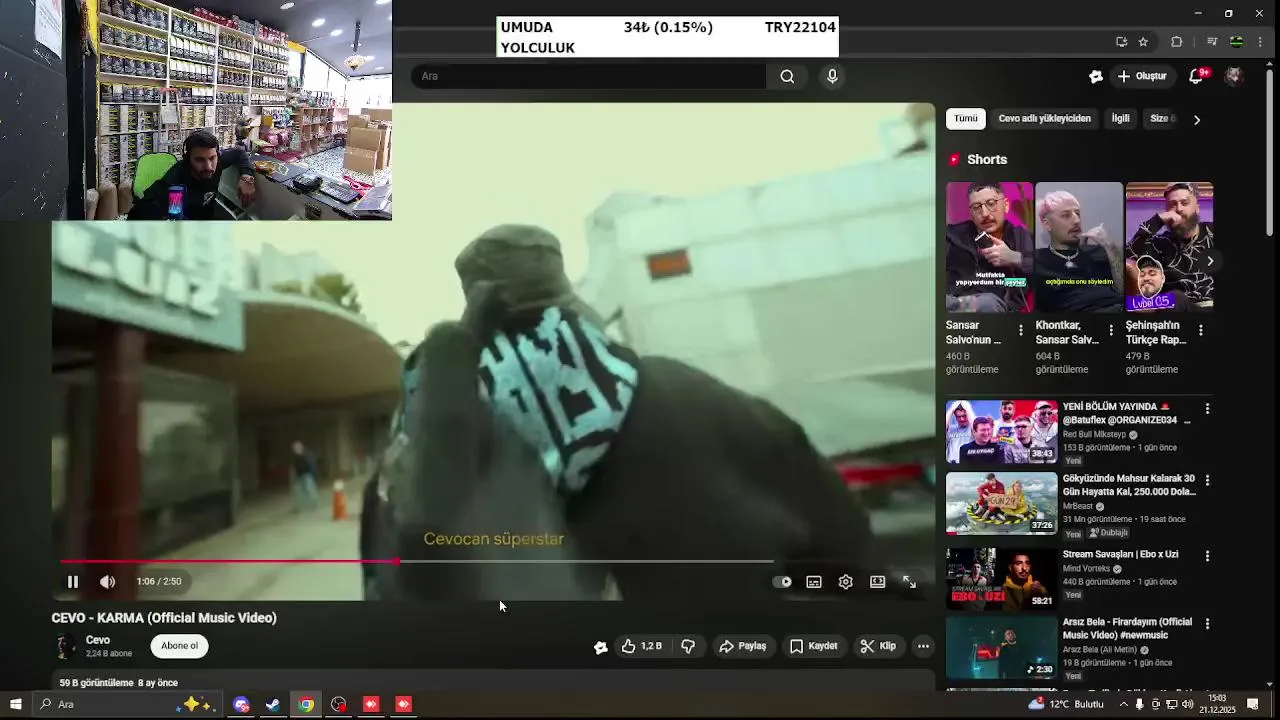Open Sansar Salvo short thumbnail
The image size is (1280, 720).
[x=989, y=247]
